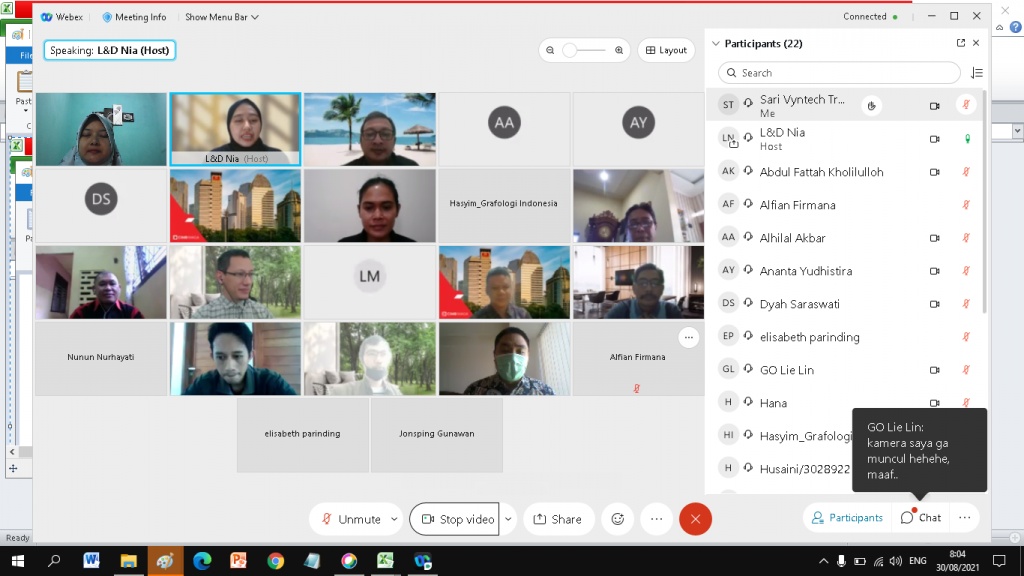Leave the meeting with the red X button
This screenshot has height=576, width=1024.
click(x=695, y=519)
